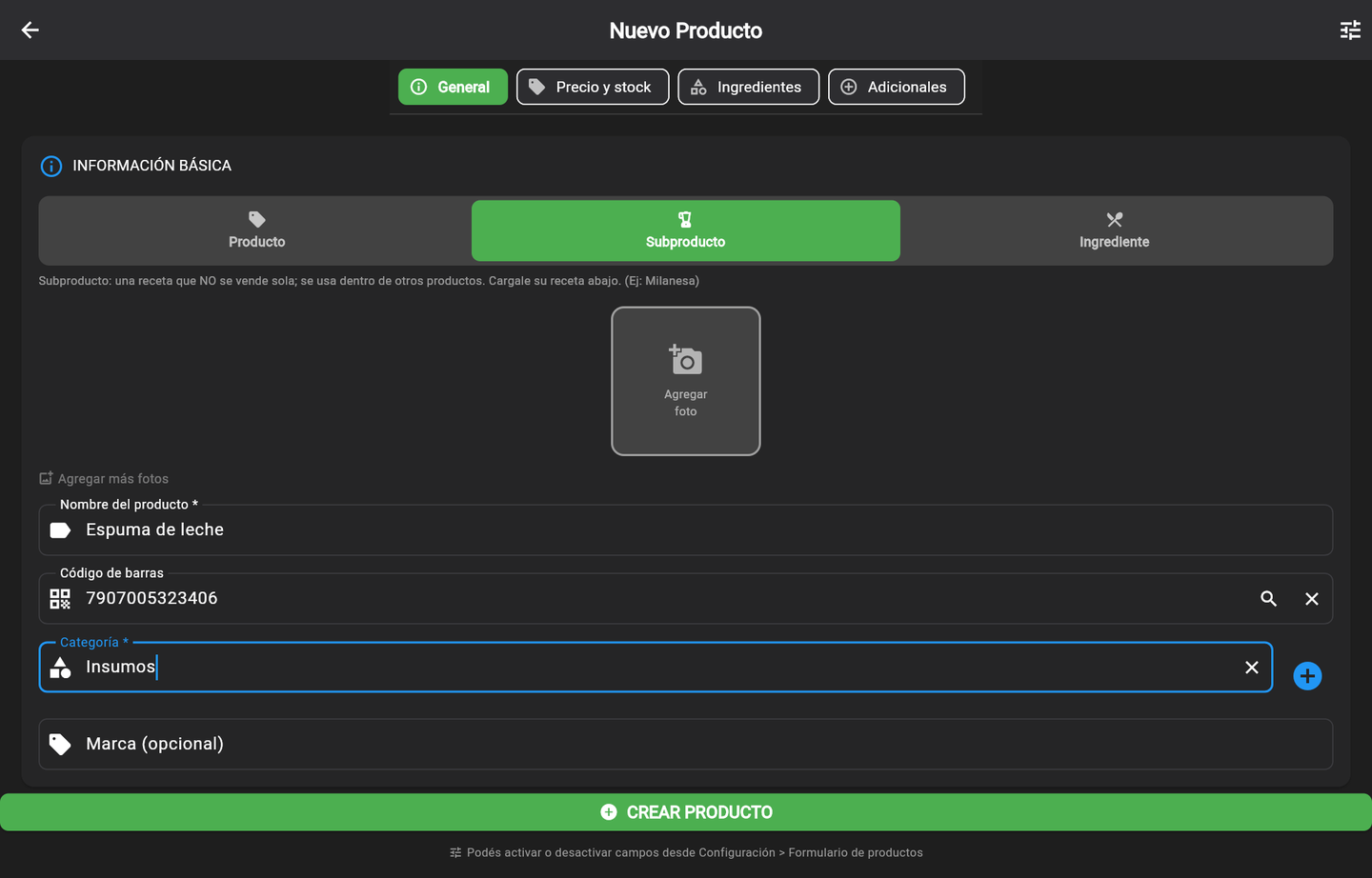1372x878 pixels.
Task: Click the Marca tag icon
Action: (x=60, y=744)
